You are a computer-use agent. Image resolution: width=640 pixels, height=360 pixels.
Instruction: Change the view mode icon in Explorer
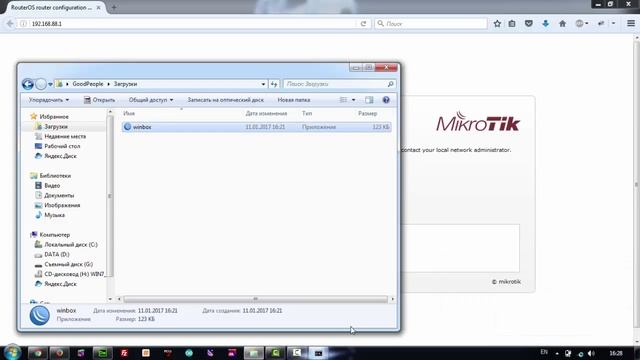pos(343,100)
